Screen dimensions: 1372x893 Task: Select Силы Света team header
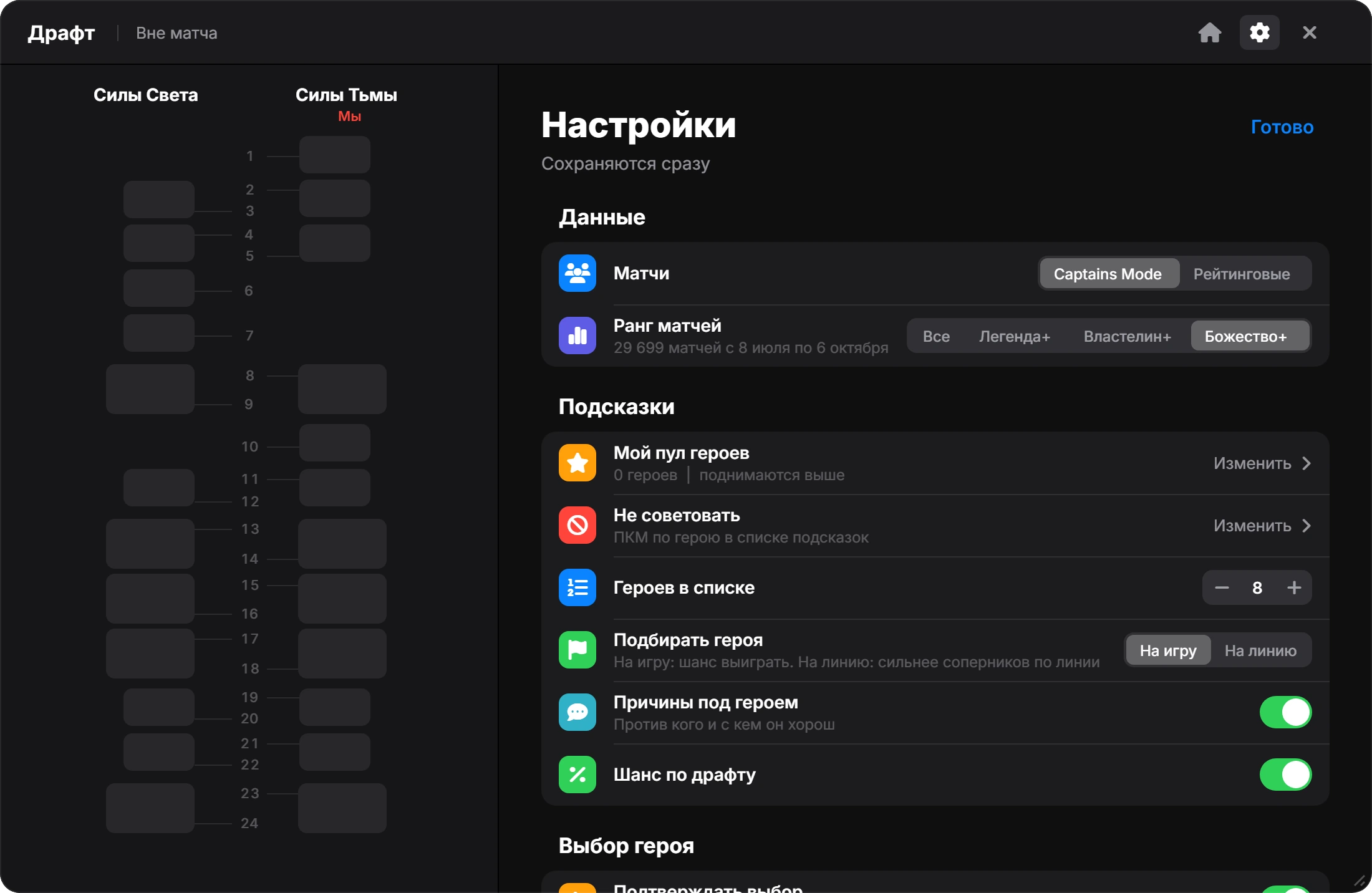pos(145,95)
